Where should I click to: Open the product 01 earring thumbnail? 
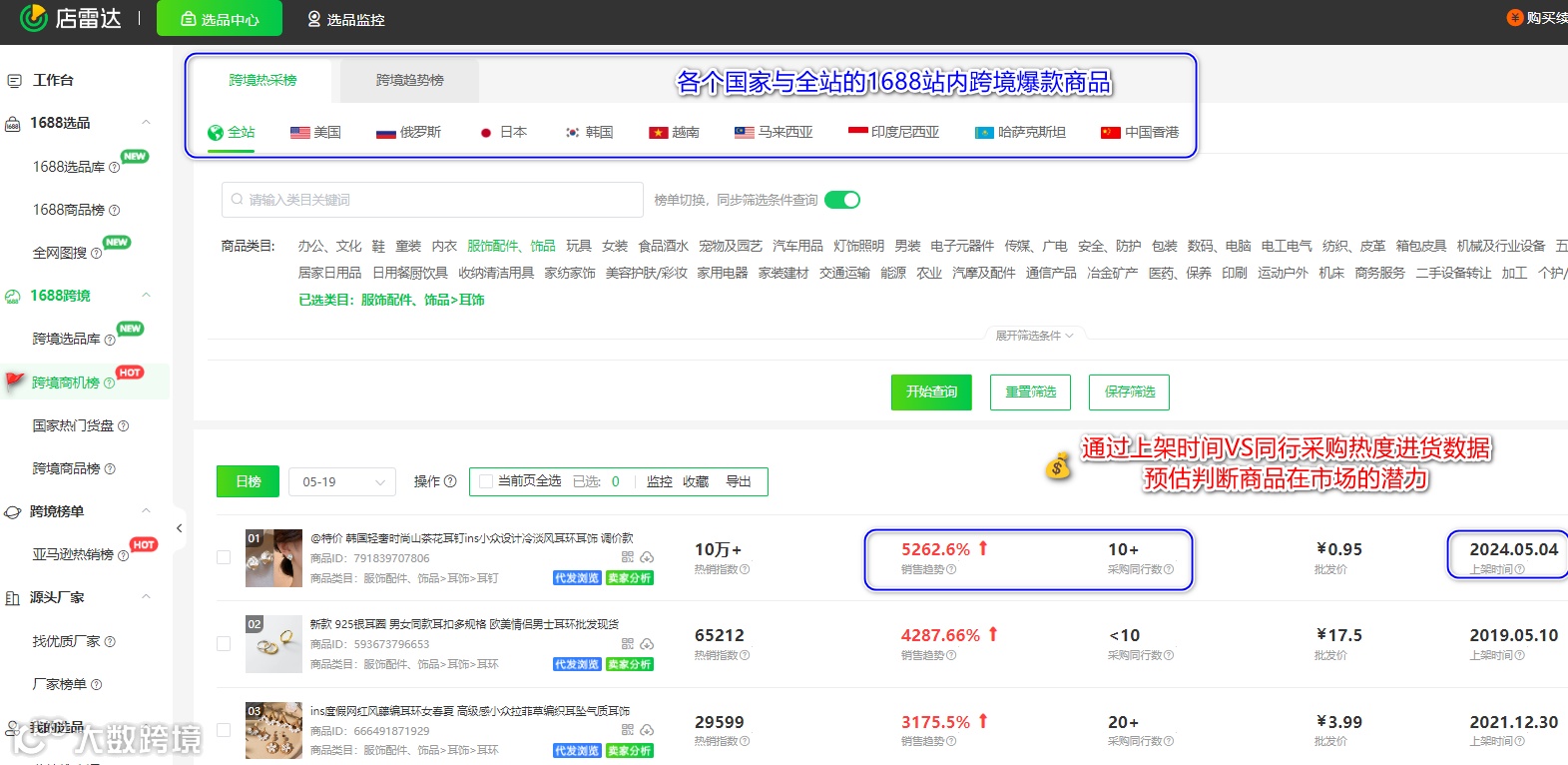(x=273, y=558)
